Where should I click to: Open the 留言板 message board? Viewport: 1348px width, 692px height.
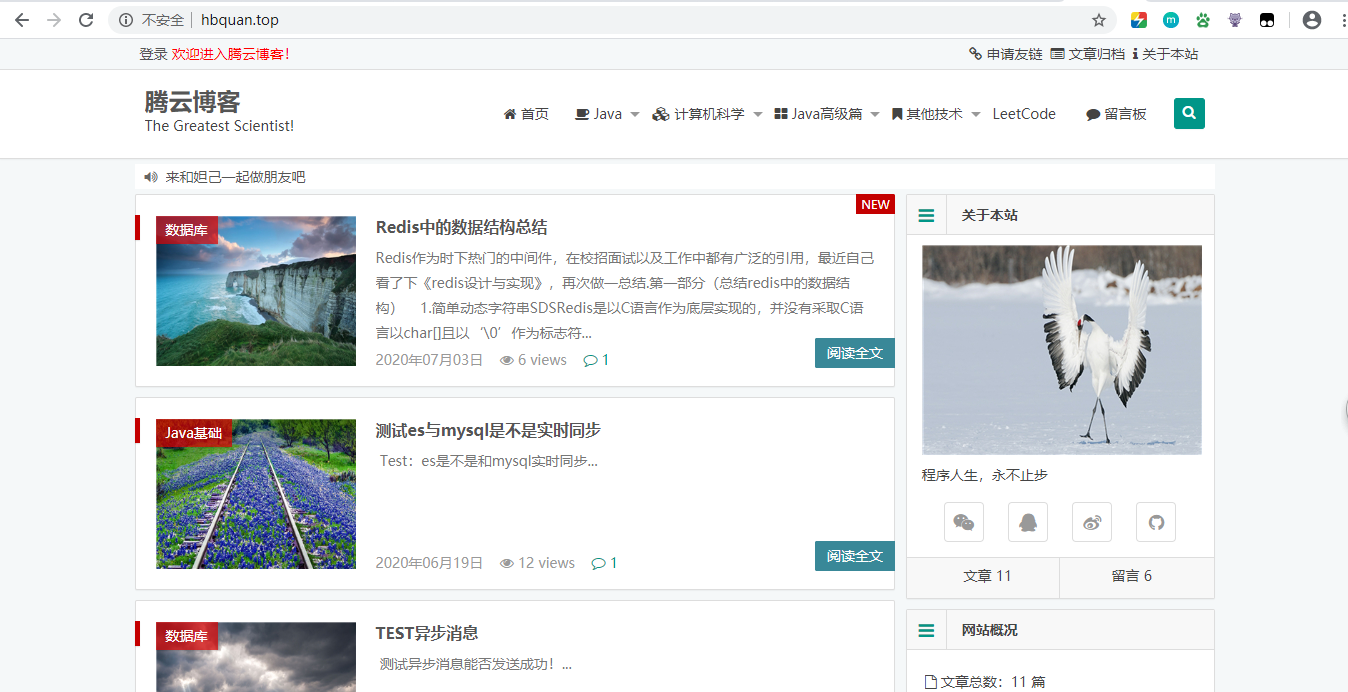click(x=1116, y=114)
